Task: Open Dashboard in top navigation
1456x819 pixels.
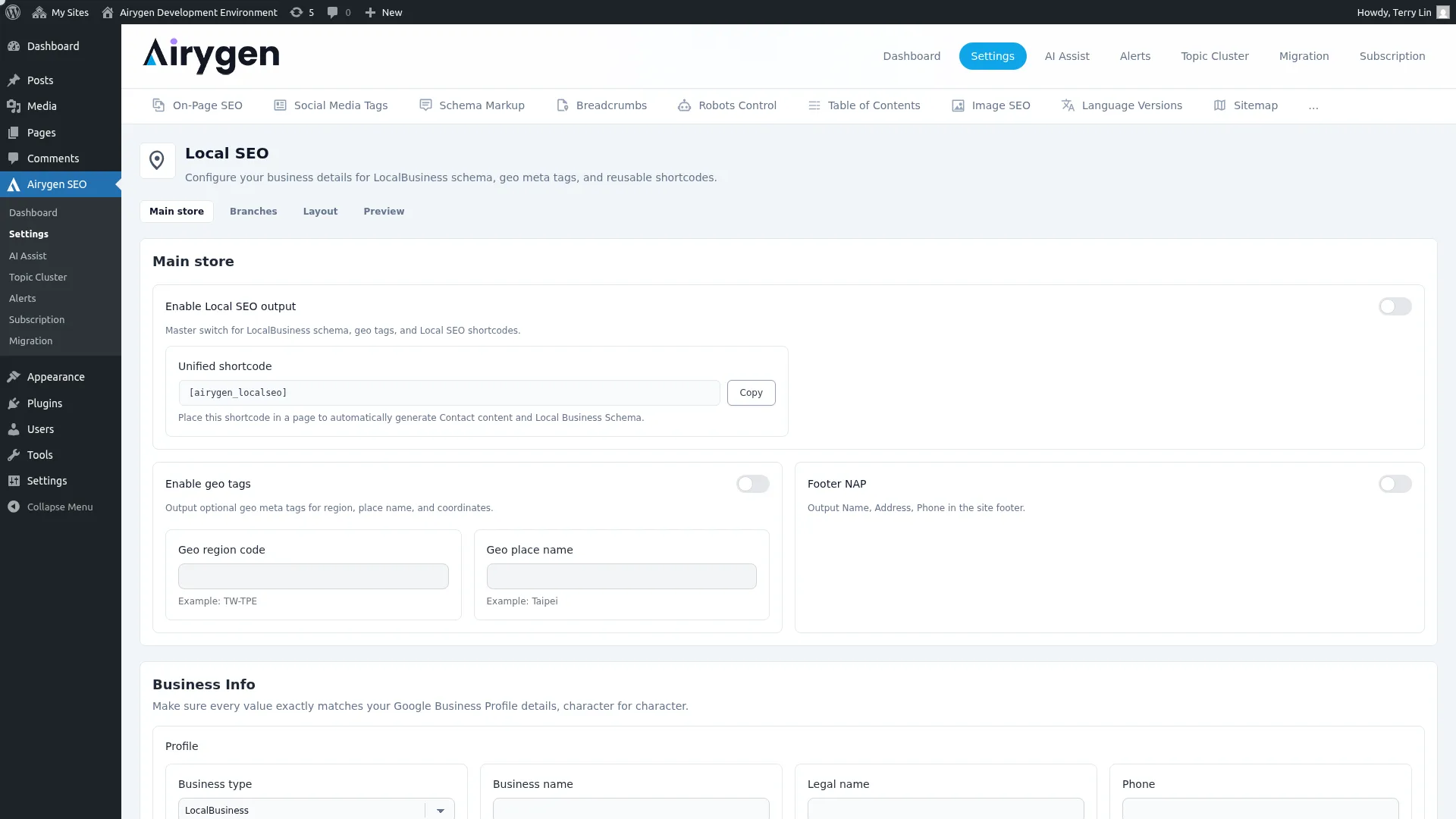Action: point(912,56)
